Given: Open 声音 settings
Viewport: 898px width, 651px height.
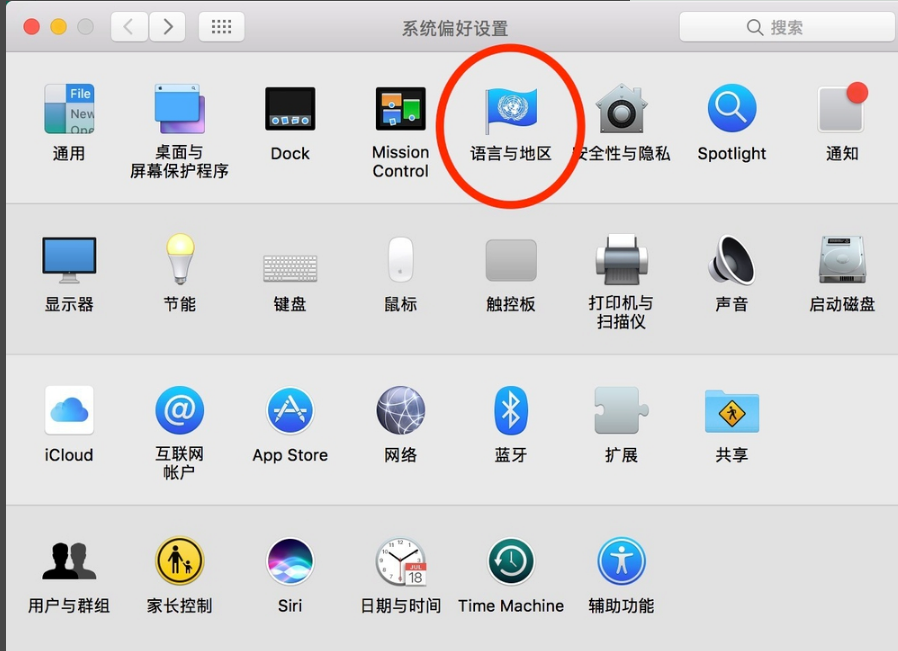Looking at the screenshot, I should pyautogui.click(x=731, y=262).
